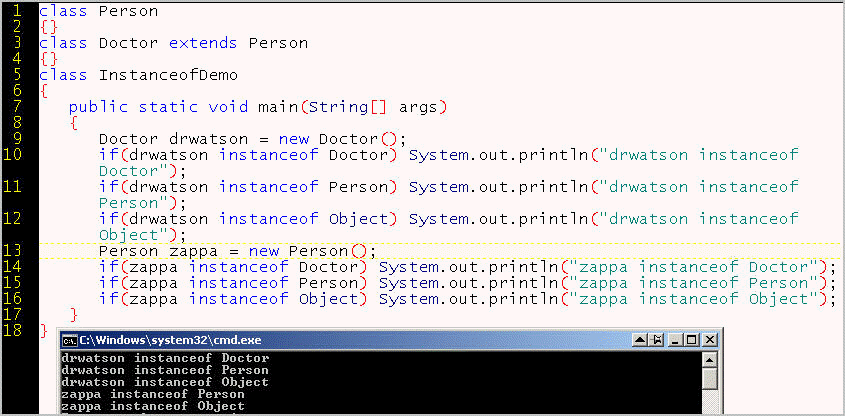Minimize the cmd.exe window

point(675,340)
